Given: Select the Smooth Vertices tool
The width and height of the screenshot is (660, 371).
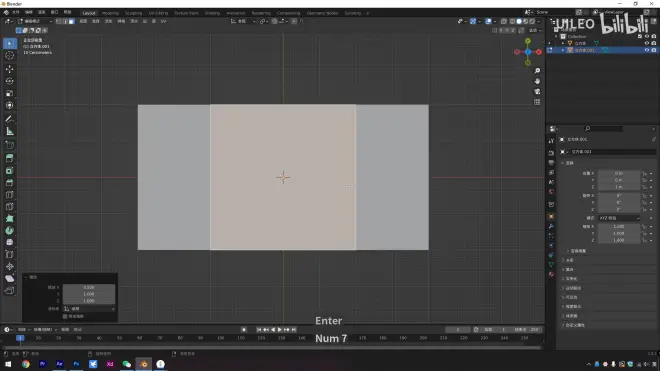Looking at the screenshot, I should (x=10, y=242).
